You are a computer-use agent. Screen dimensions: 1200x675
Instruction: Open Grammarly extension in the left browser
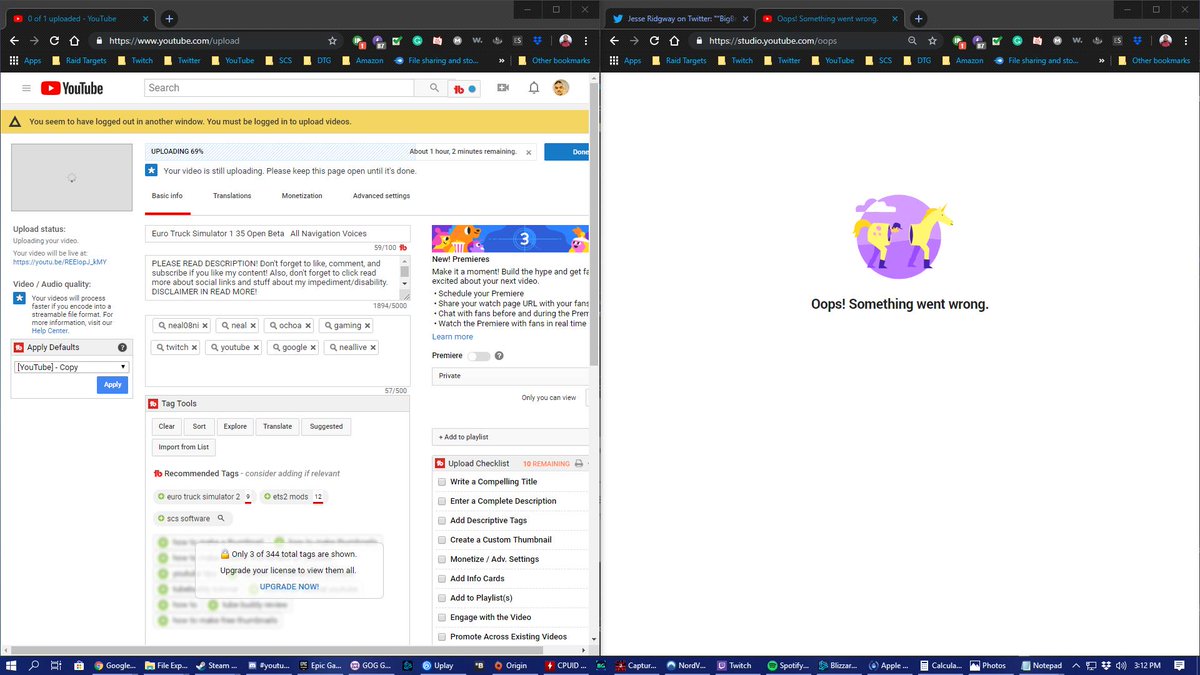pyautogui.click(x=417, y=41)
